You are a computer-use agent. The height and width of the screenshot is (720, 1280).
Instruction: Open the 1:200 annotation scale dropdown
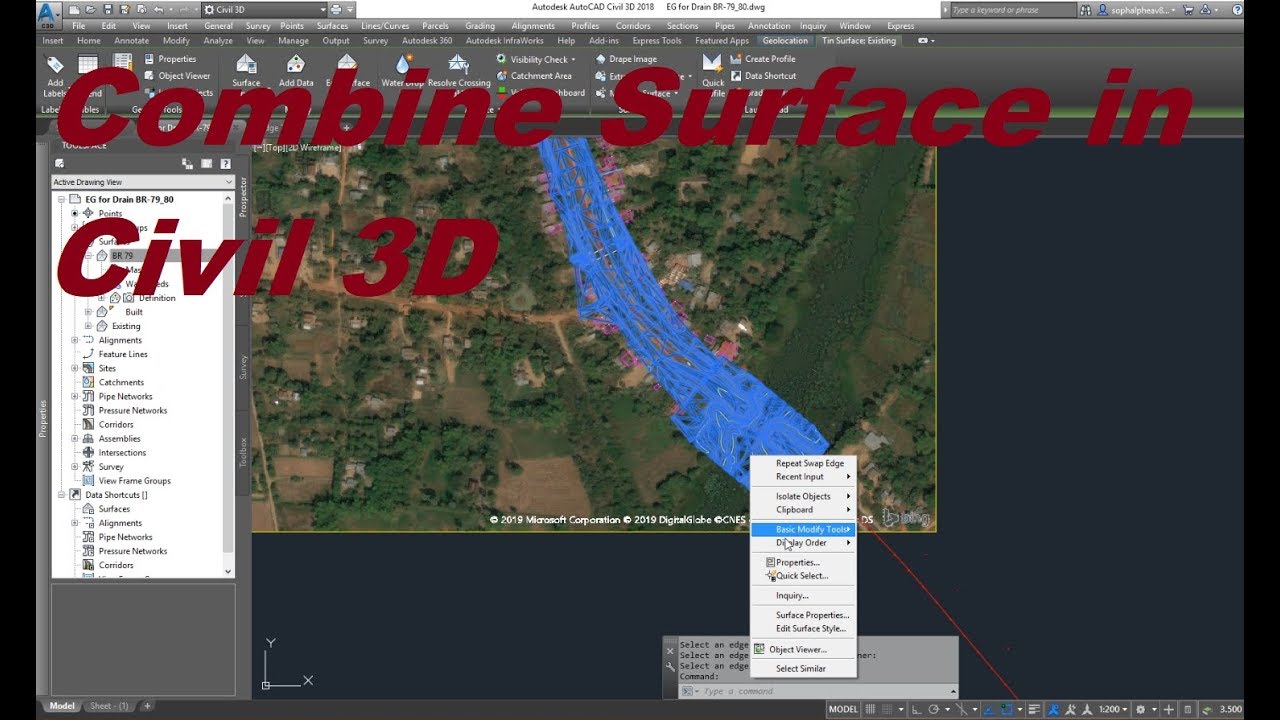coord(1113,709)
